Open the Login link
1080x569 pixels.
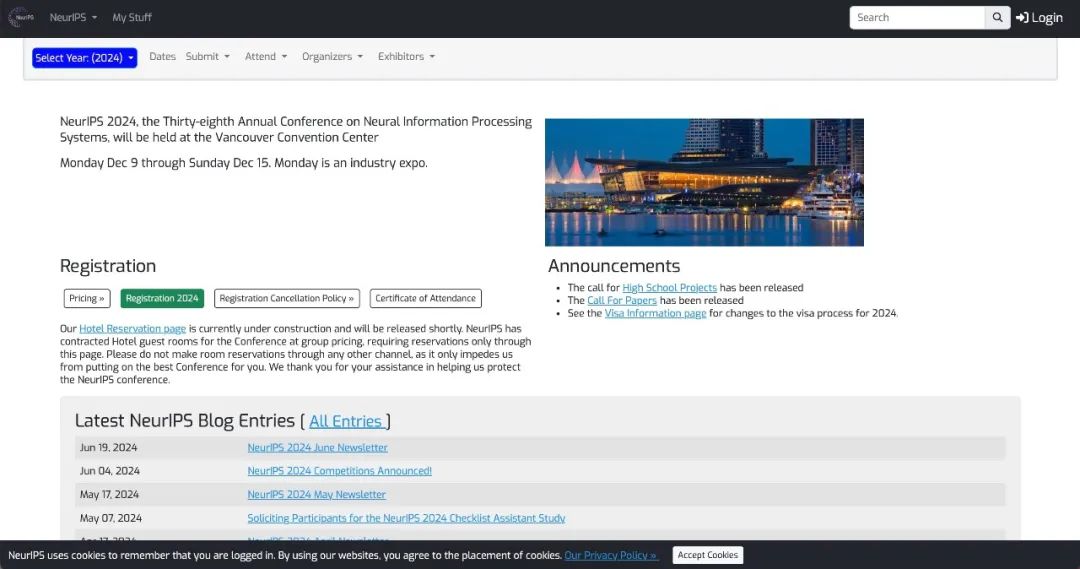click(1039, 18)
